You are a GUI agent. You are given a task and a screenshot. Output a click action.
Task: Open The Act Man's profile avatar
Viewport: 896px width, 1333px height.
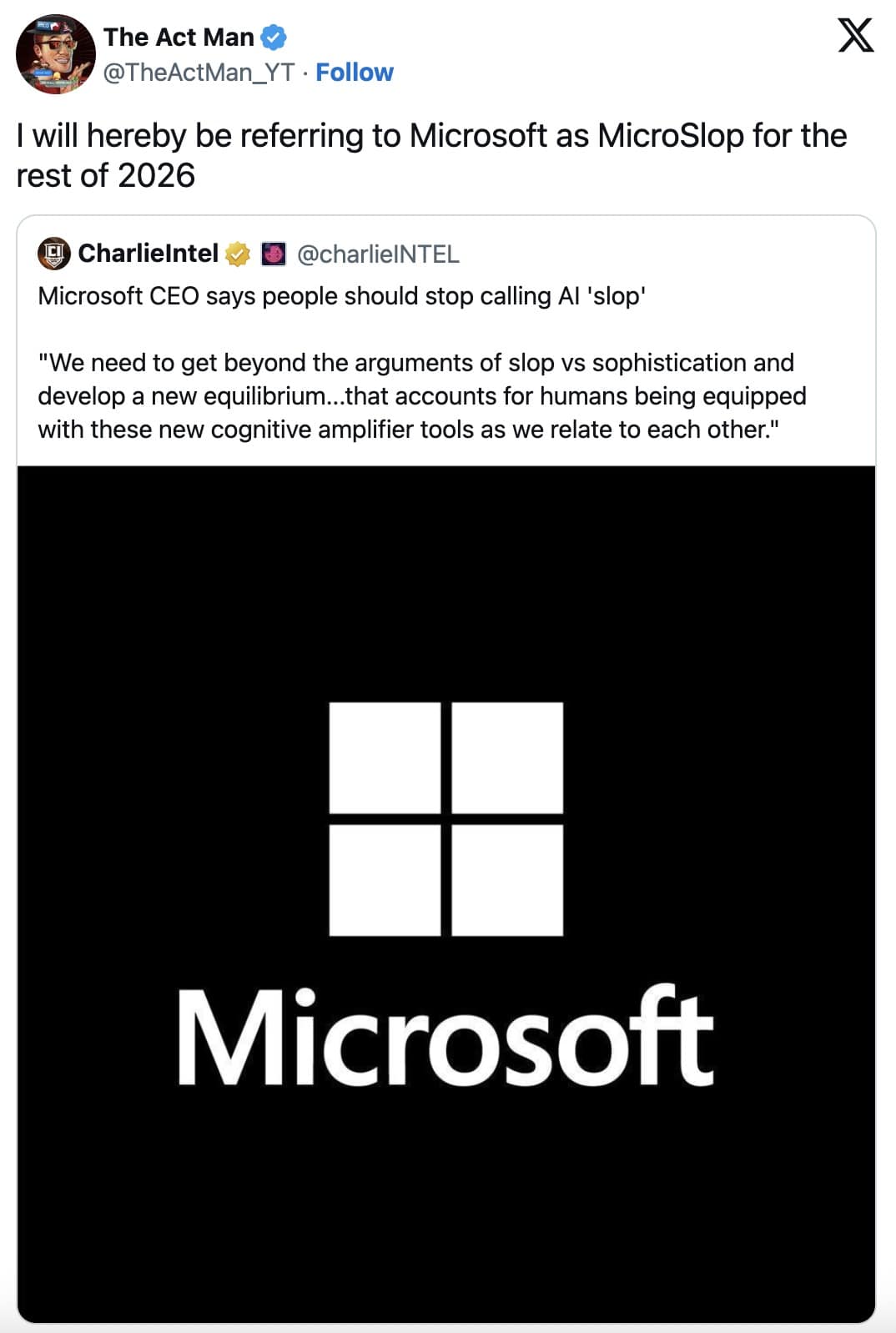[55, 54]
